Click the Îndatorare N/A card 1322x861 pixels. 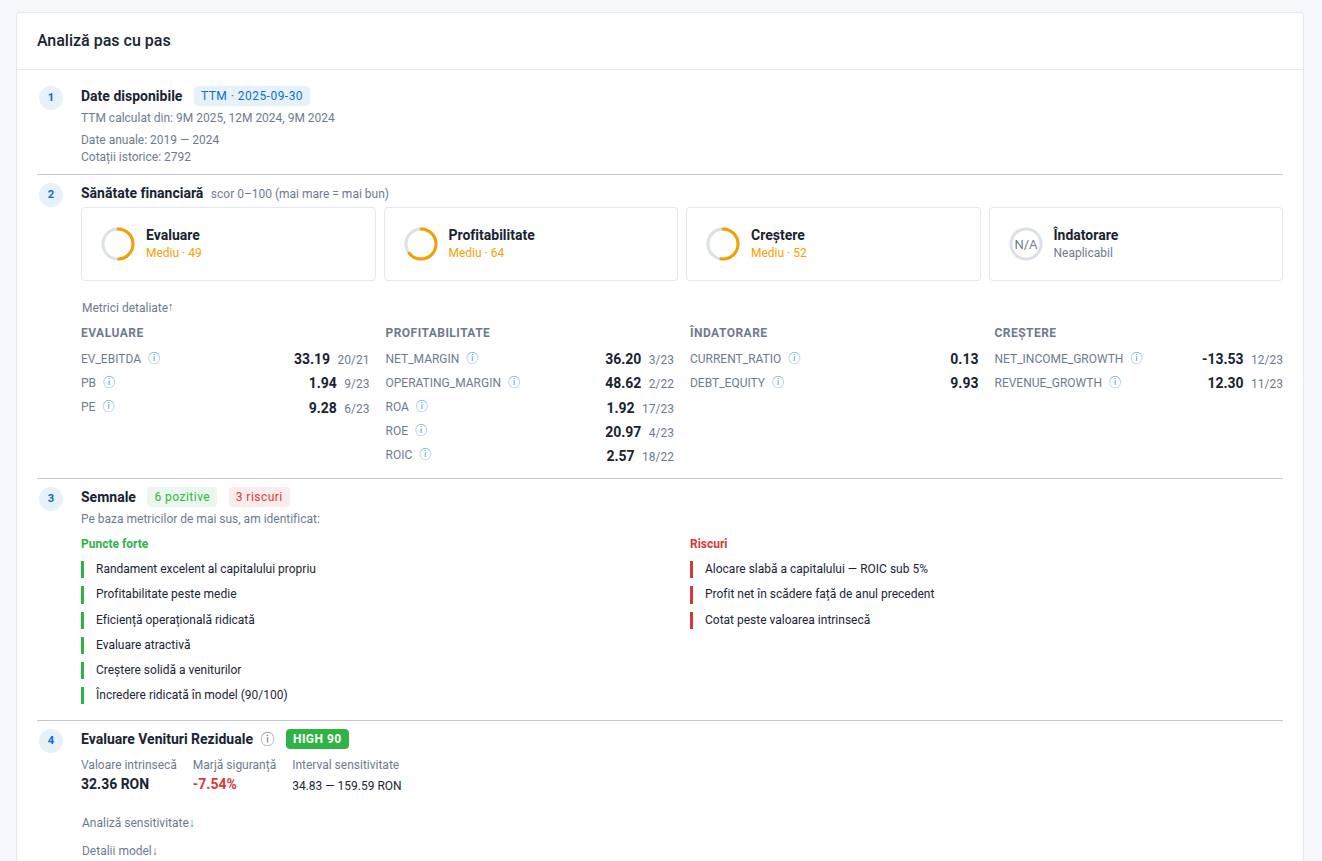pyautogui.click(x=1135, y=244)
